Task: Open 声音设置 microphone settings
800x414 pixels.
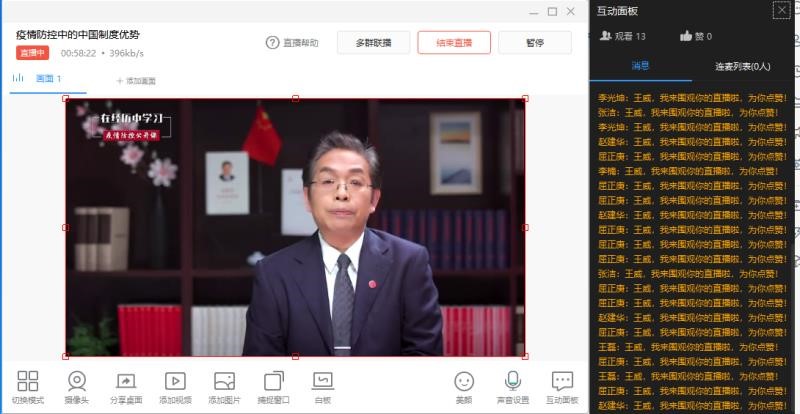Action: coord(513,382)
